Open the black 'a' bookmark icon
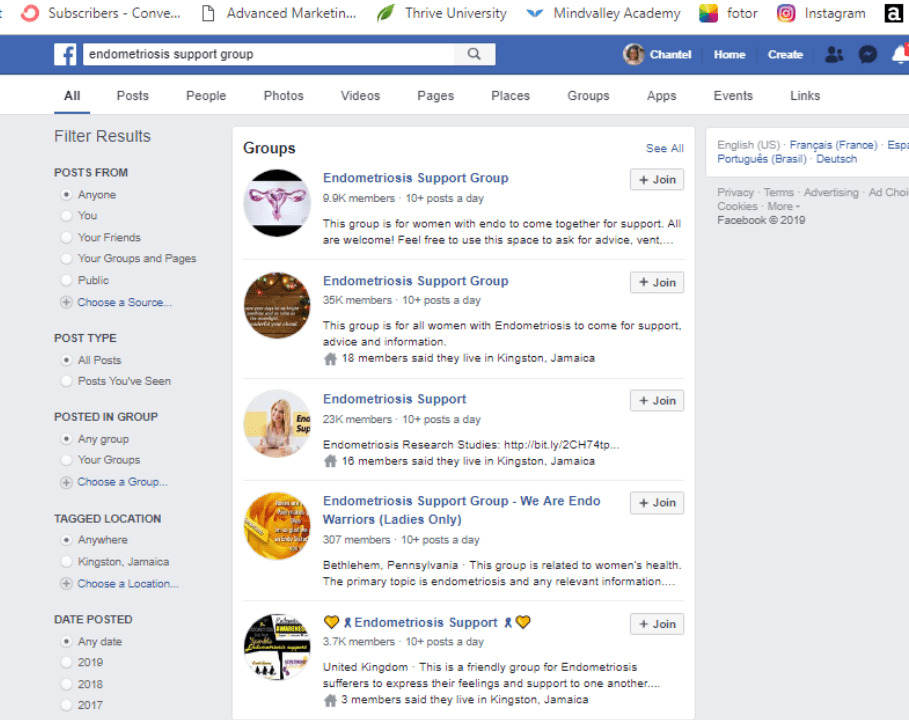 coord(893,13)
